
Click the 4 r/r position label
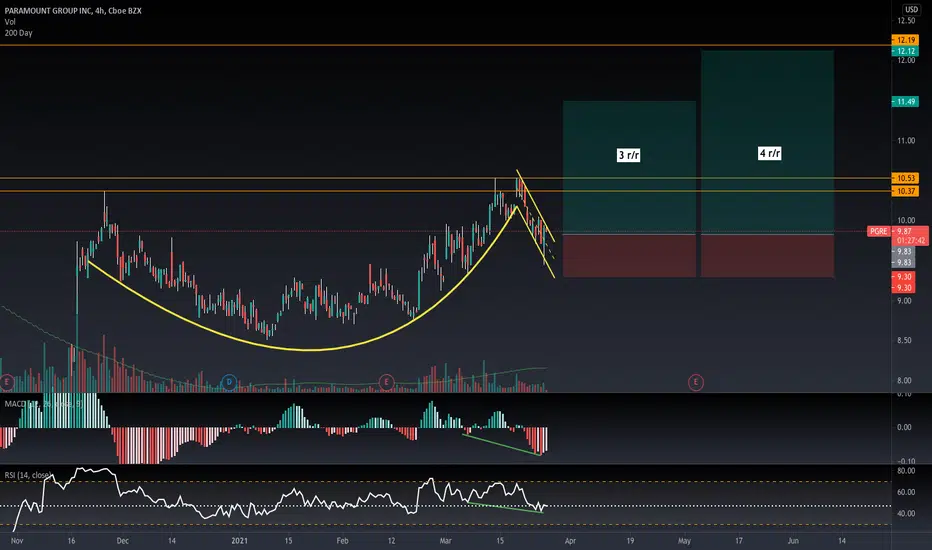(x=770, y=153)
